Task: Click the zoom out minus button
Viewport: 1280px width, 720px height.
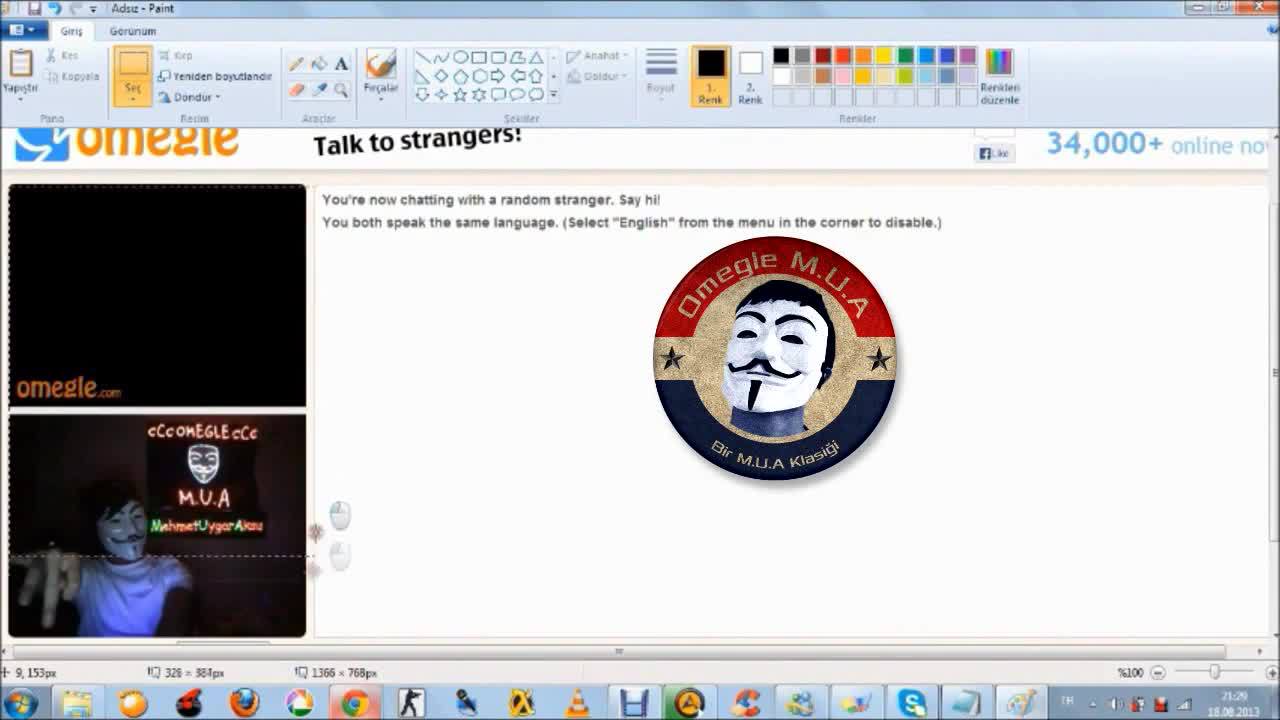Action: [1158, 673]
